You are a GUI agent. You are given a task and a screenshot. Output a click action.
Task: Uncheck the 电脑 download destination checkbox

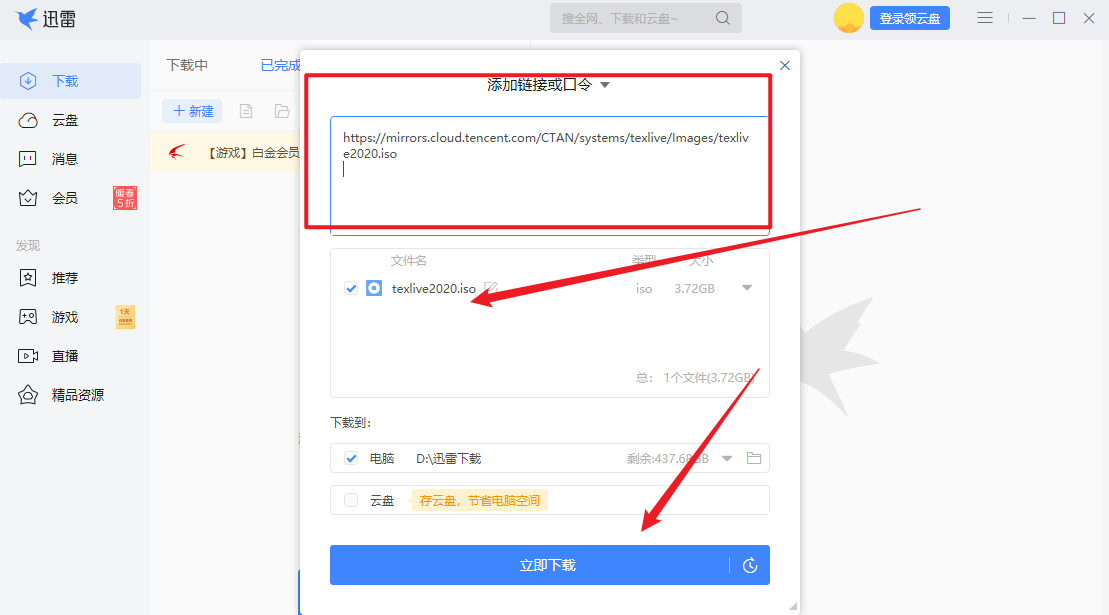click(351, 458)
